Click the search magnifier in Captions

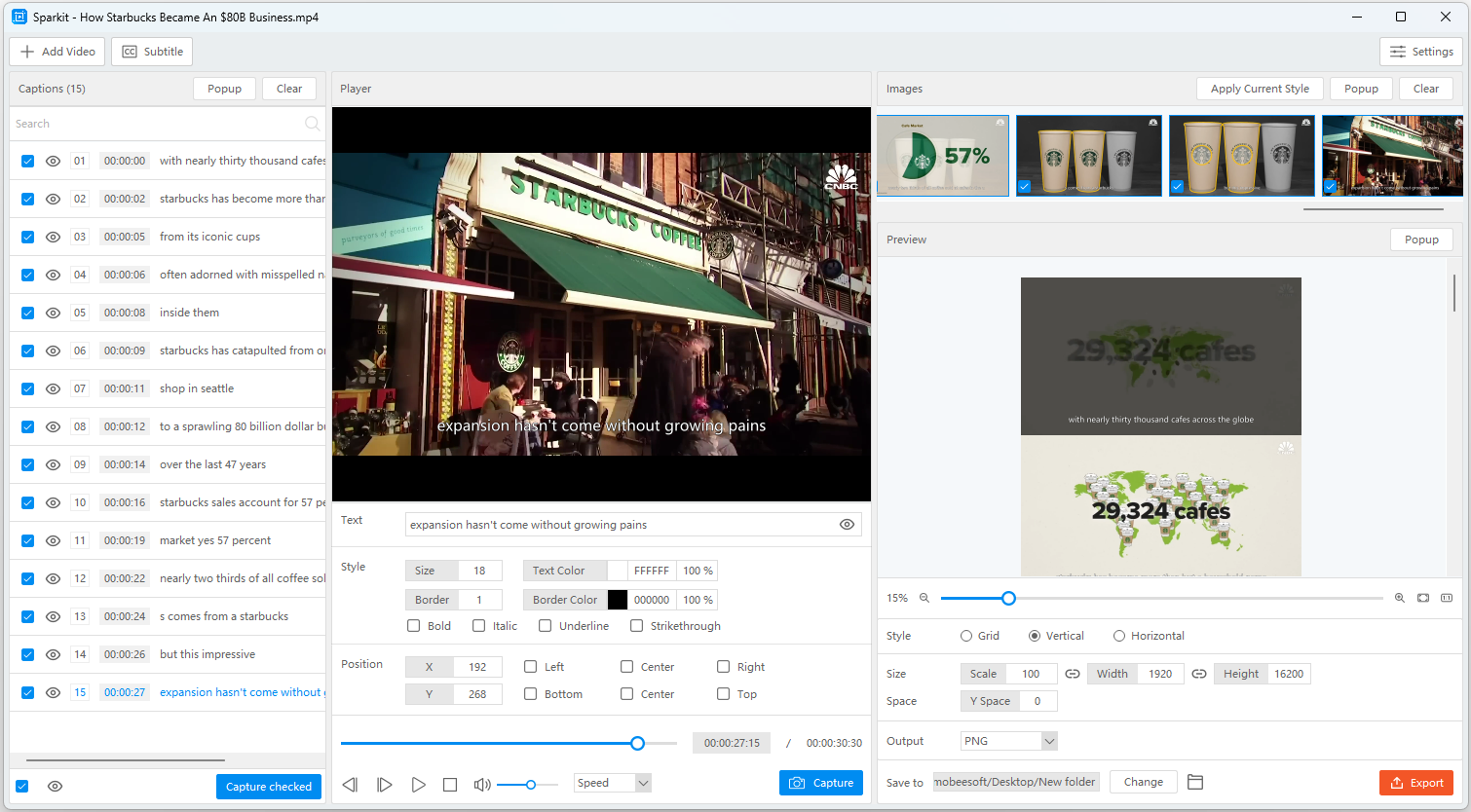coord(312,124)
